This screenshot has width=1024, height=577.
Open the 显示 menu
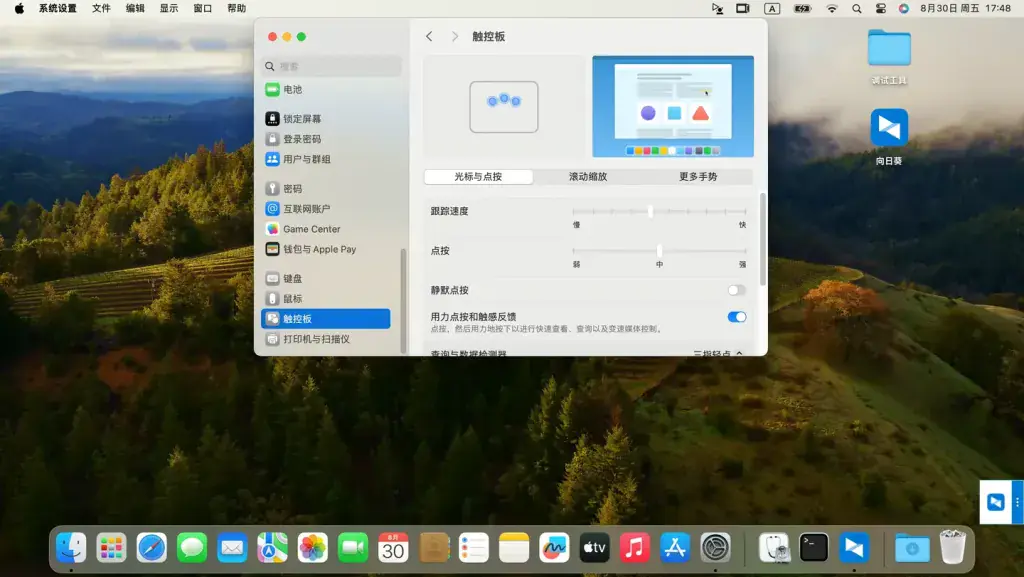[169, 8]
